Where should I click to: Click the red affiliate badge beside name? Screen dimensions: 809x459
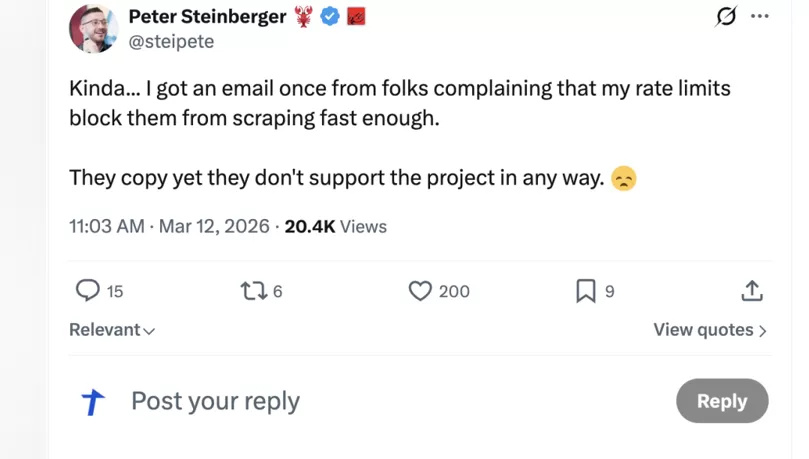pyautogui.click(x=356, y=17)
